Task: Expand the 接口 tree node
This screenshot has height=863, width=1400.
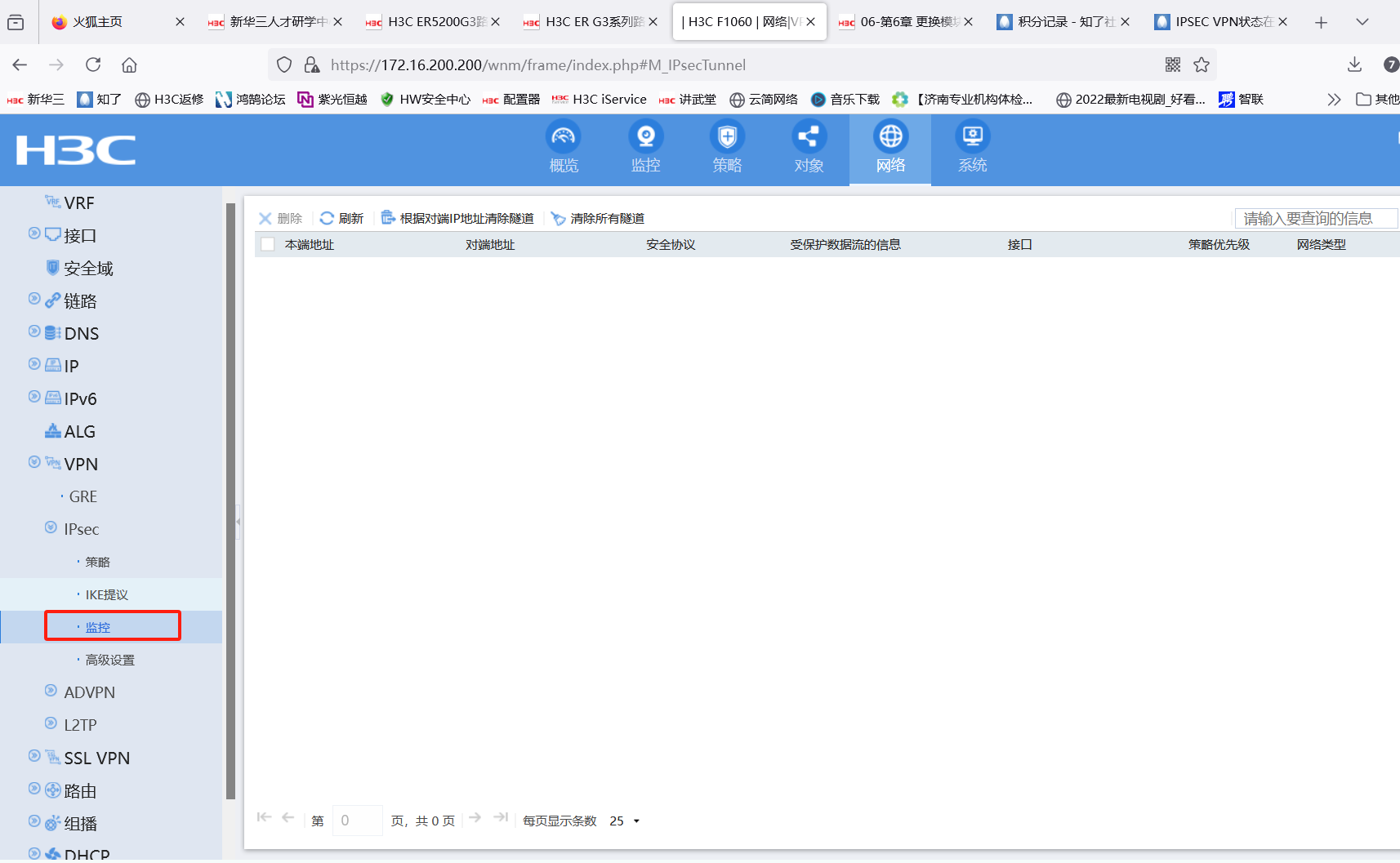Action: click(x=34, y=234)
